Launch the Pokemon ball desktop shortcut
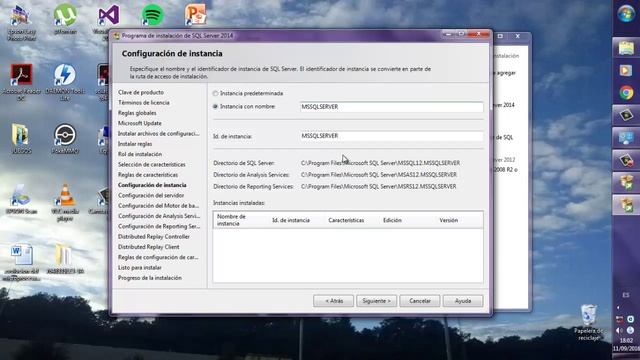640x360 pixels. click(x=65, y=139)
